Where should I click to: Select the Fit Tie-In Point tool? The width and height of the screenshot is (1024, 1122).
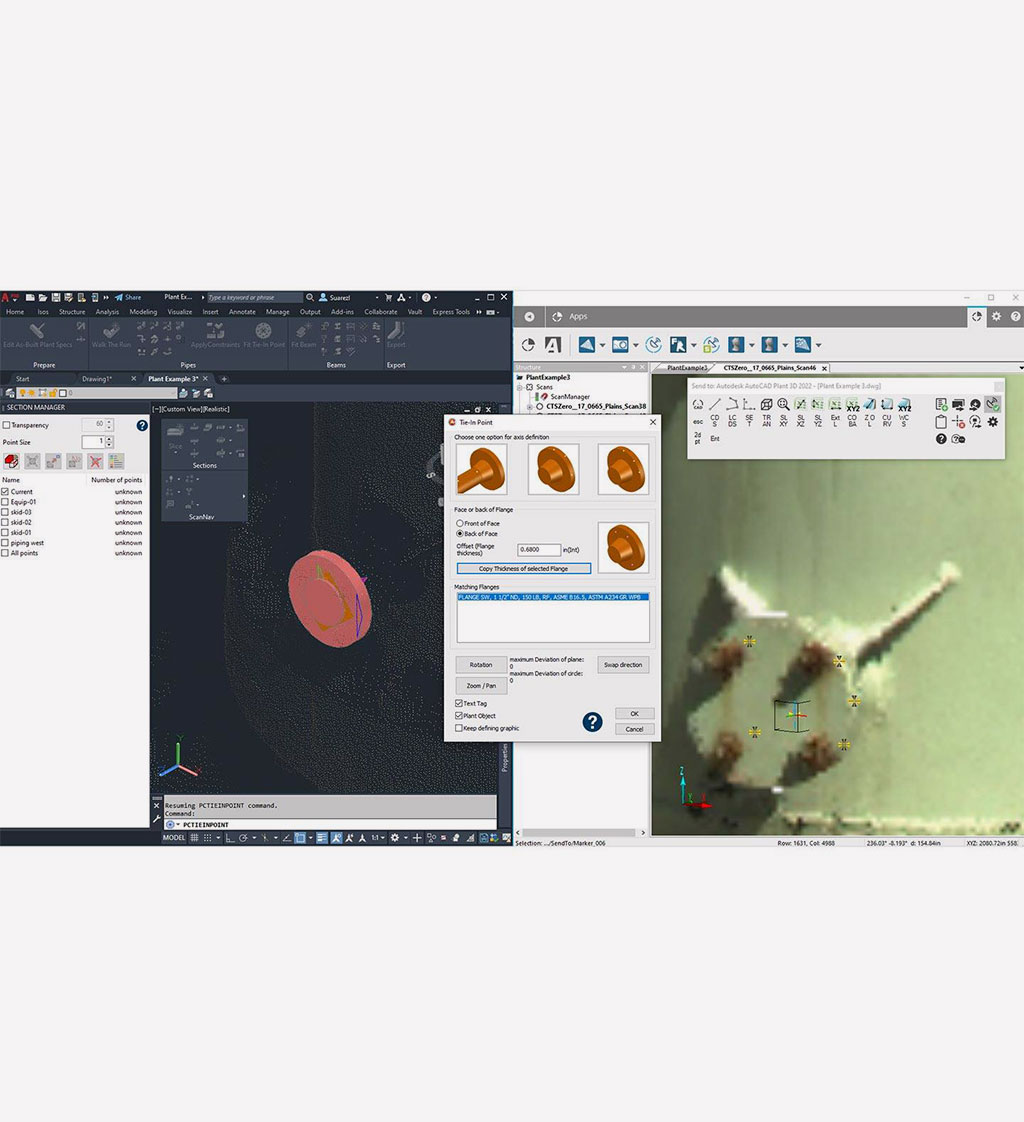tap(261, 338)
